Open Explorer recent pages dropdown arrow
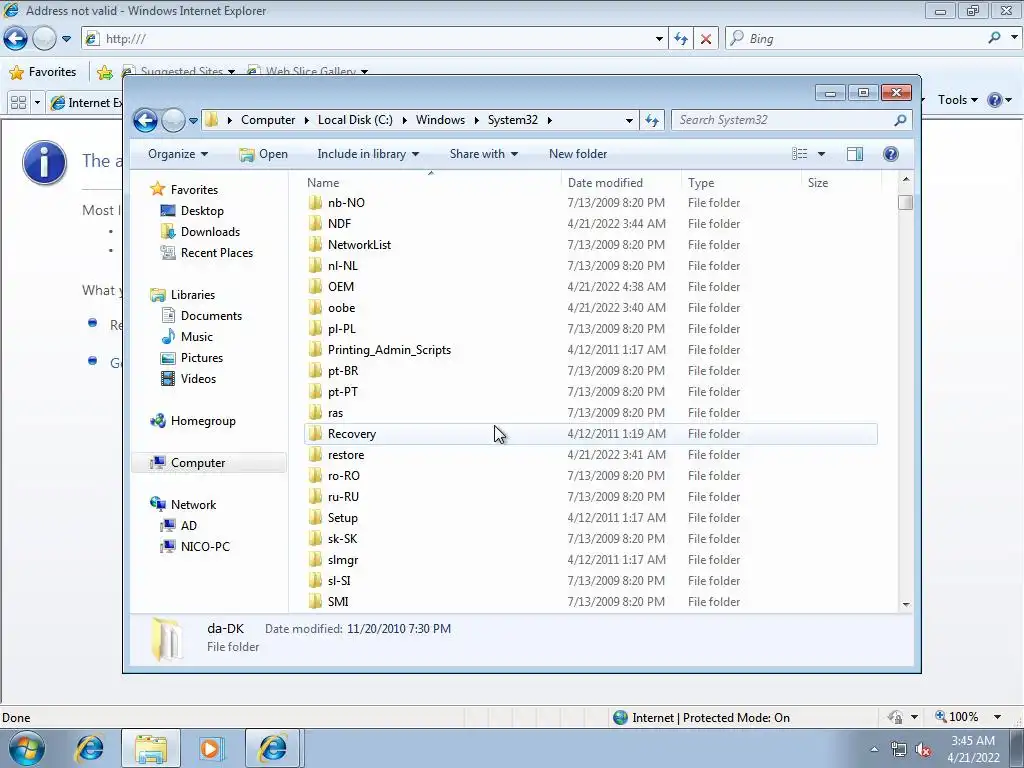The image size is (1024, 768). 193,120
